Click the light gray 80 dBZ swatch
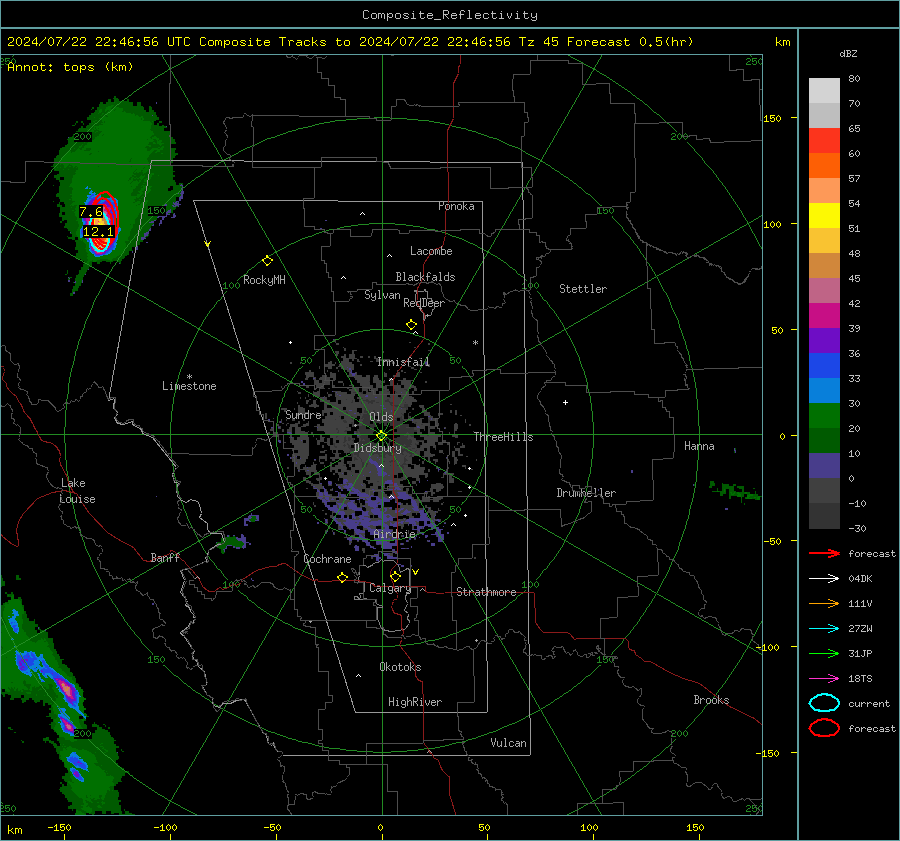Image resolution: width=900 pixels, height=841 pixels. click(x=824, y=90)
